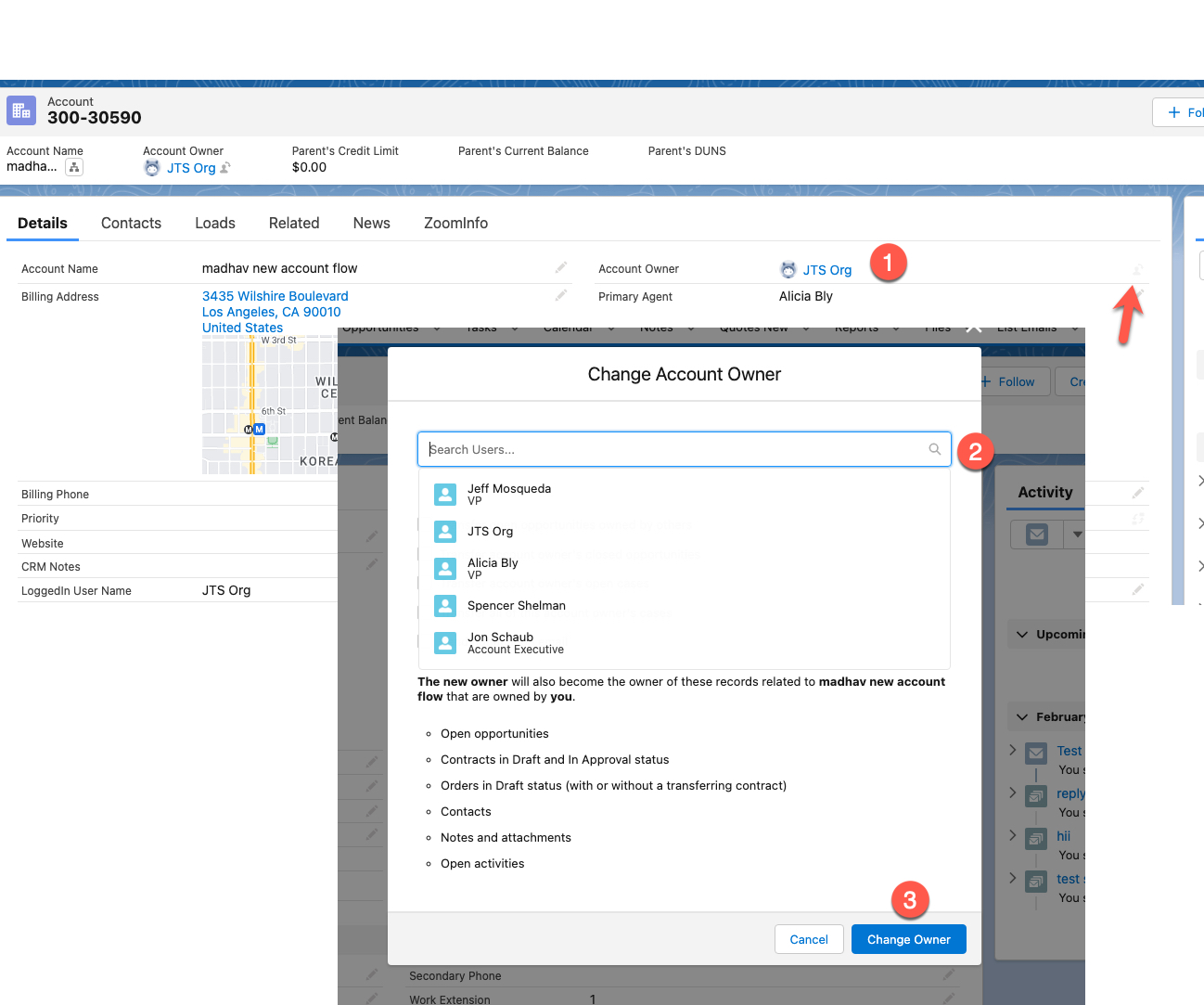
Task: Open the dropdown arrow beside the Activity email button
Action: 1076,535
